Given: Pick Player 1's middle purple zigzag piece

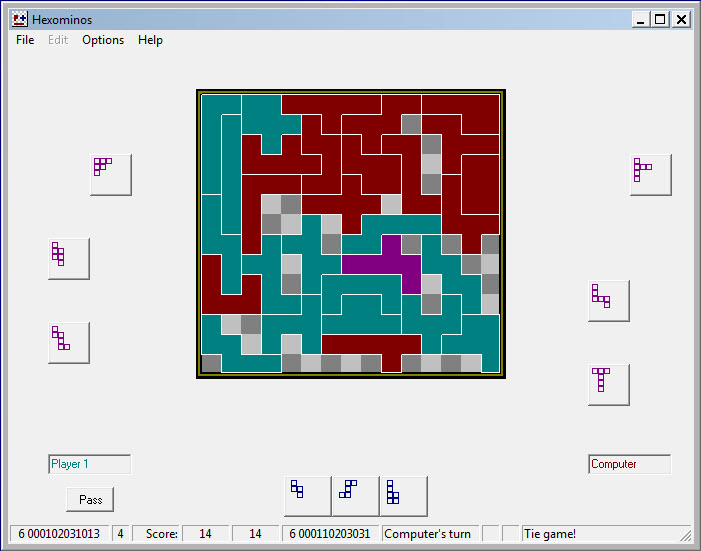Looking at the screenshot, I should [x=68, y=258].
